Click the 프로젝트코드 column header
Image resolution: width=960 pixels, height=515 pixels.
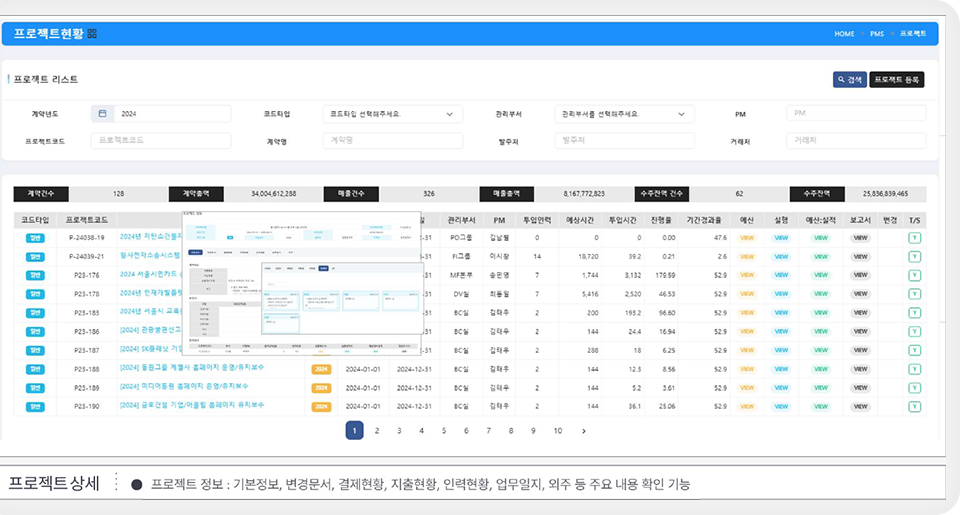click(86, 220)
